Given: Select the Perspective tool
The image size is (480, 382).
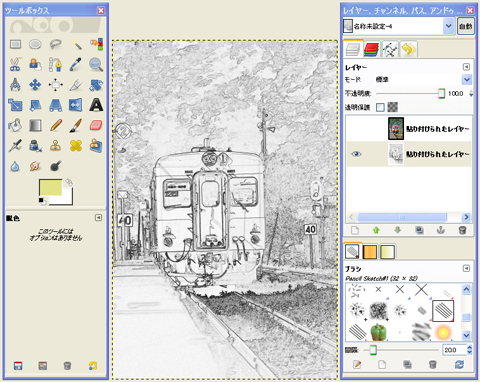Looking at the screenshot, I should pos(56,105).
